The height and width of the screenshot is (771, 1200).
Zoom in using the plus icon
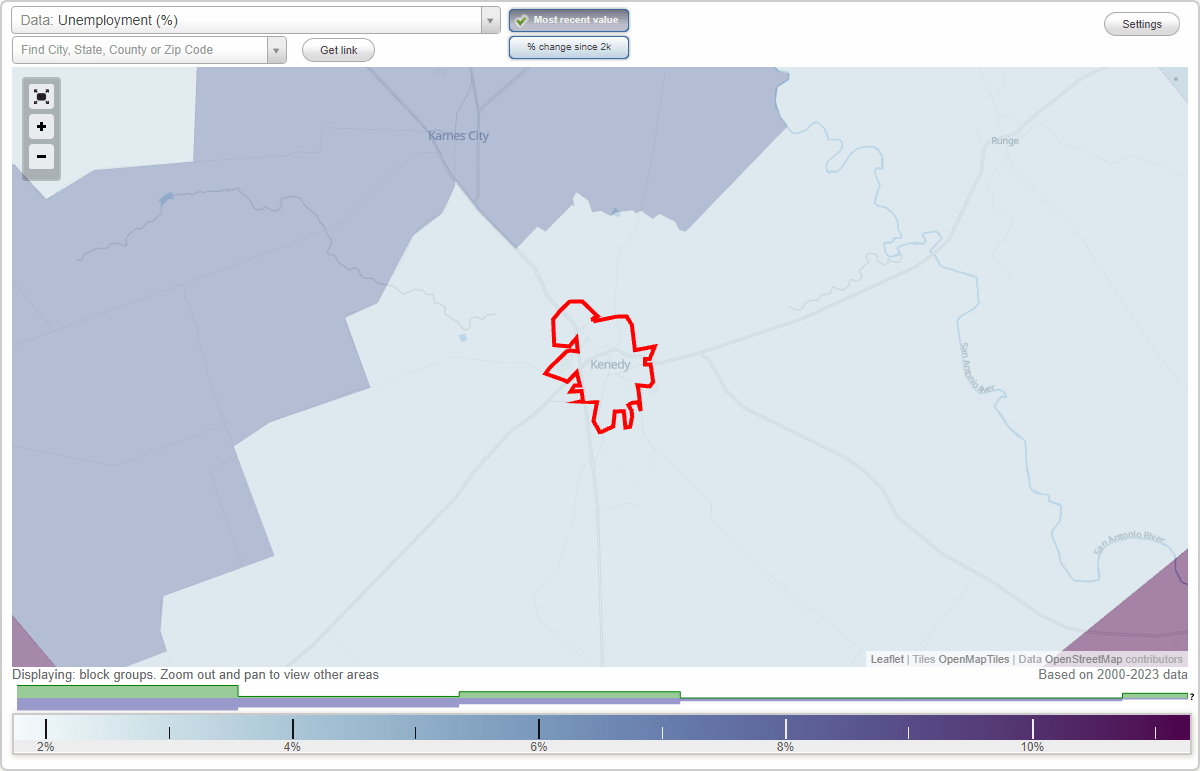coord(41,127)
